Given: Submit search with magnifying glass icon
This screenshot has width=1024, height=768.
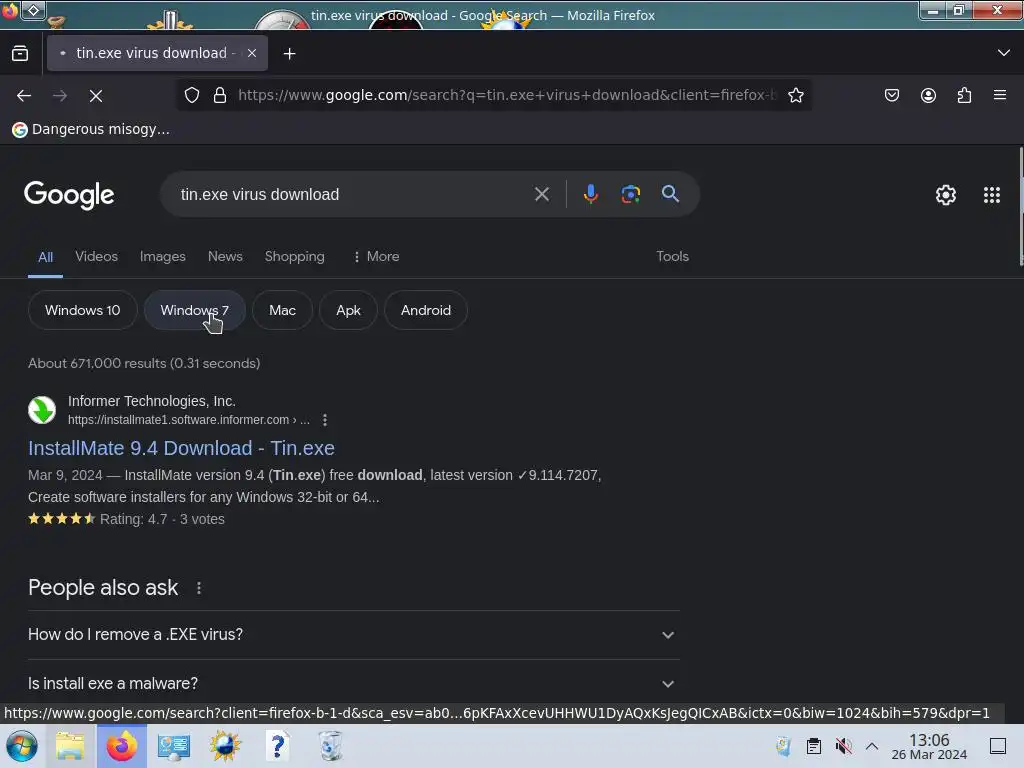Looking at the screenshot, I should [x=670, y=194].
